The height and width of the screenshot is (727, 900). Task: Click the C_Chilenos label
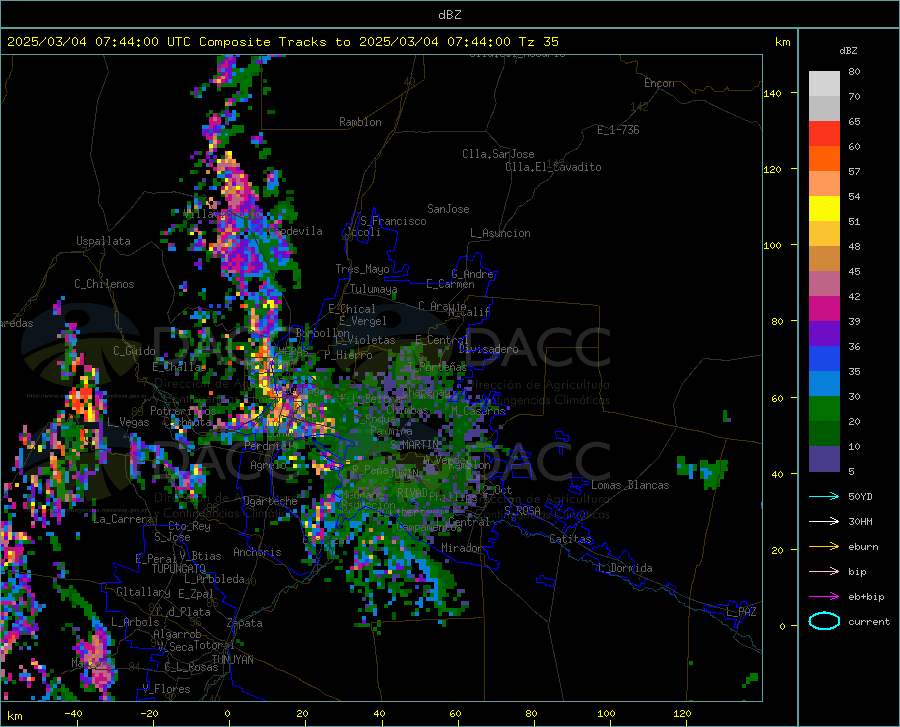tap(104, 284)
